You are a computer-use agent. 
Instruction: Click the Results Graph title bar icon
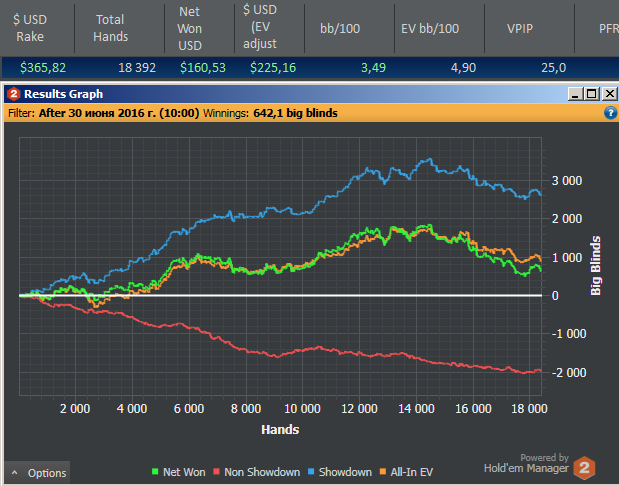pos(13,94)
